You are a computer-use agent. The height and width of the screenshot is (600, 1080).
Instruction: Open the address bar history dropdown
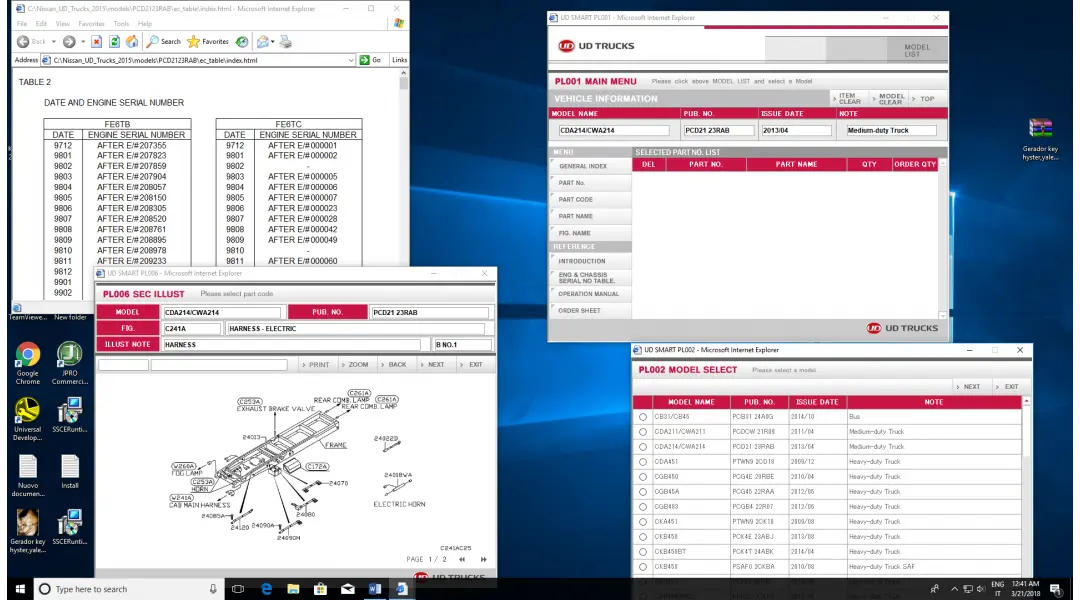(352, 59)
